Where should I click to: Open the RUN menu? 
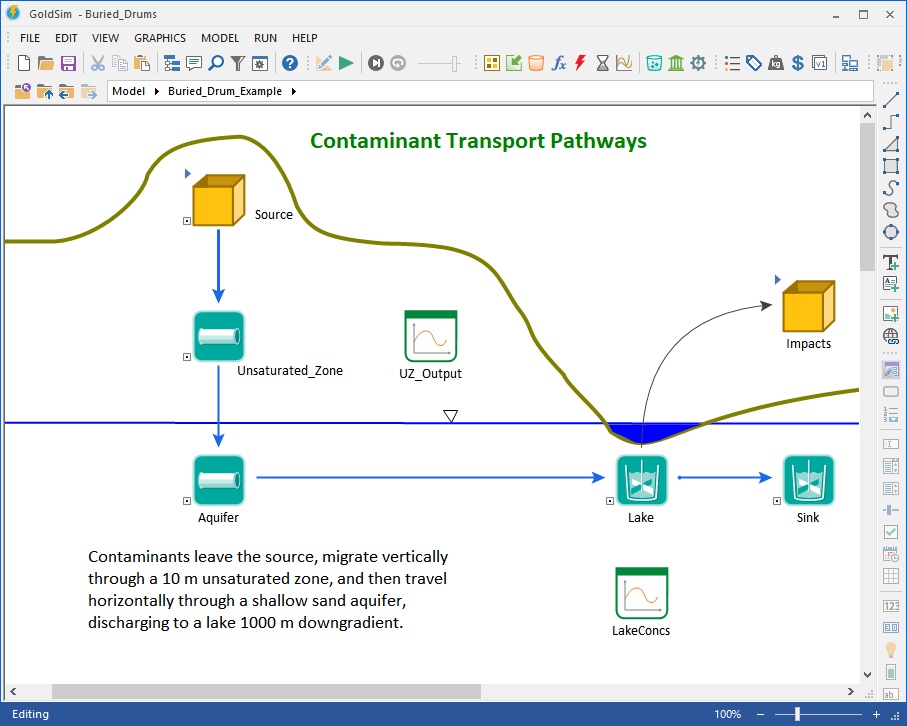[266, 38]
